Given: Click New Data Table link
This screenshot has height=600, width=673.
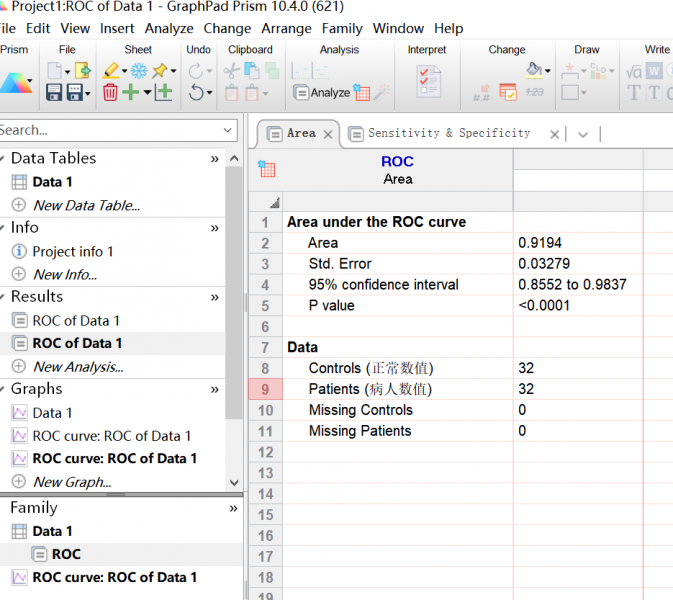Looking at the screenshot, I should (x=86, y=205).
